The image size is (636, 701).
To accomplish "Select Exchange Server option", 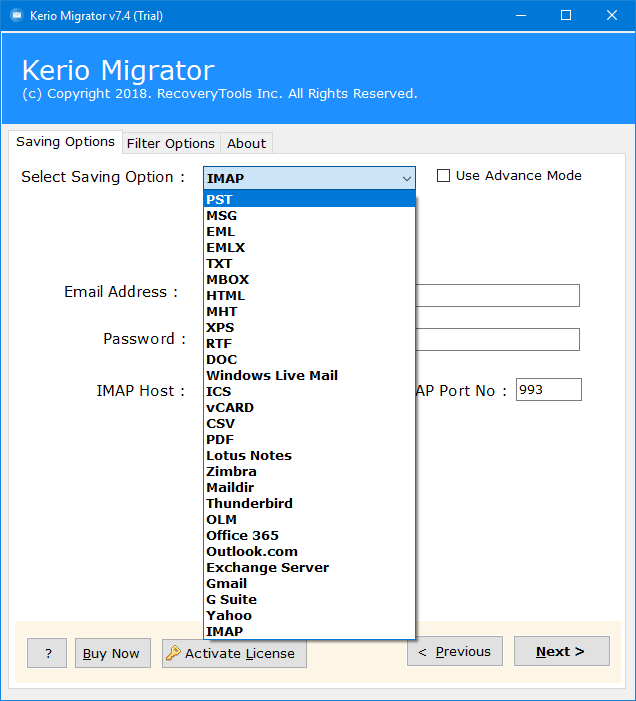I will (x=309, y=567).
